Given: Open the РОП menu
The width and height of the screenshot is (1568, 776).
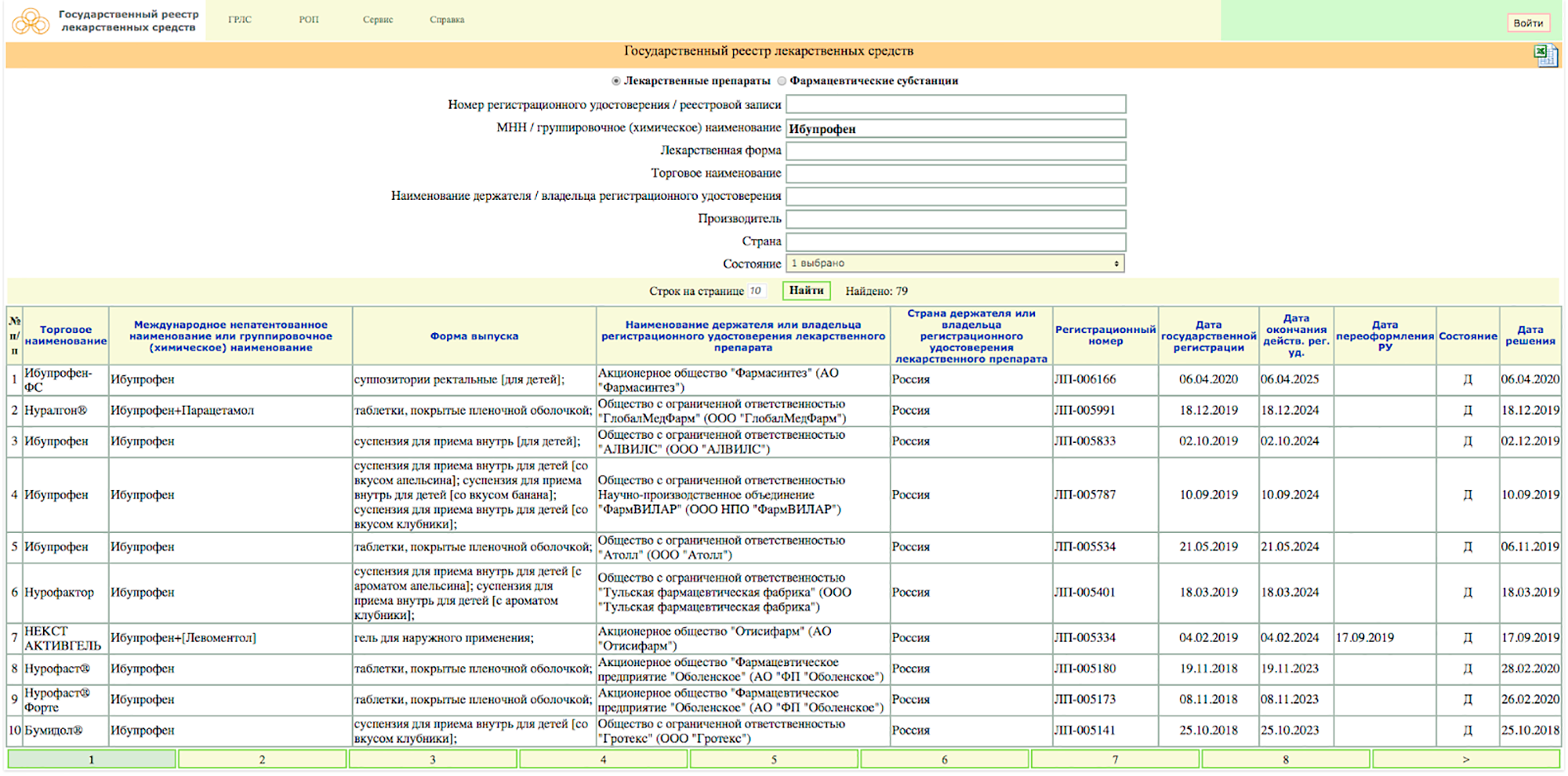Looking at the screenshot, I should 309,20.
